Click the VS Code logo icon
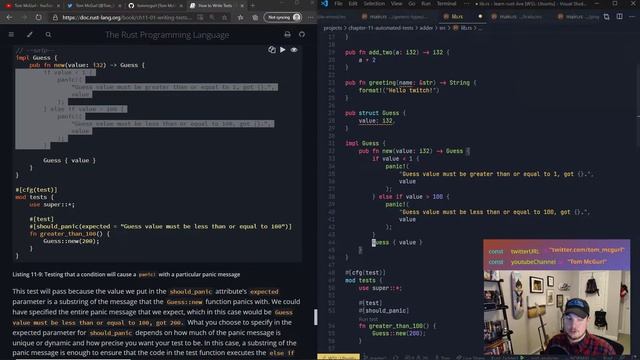The width and height of the screenshot is (640, 360). 324,4
